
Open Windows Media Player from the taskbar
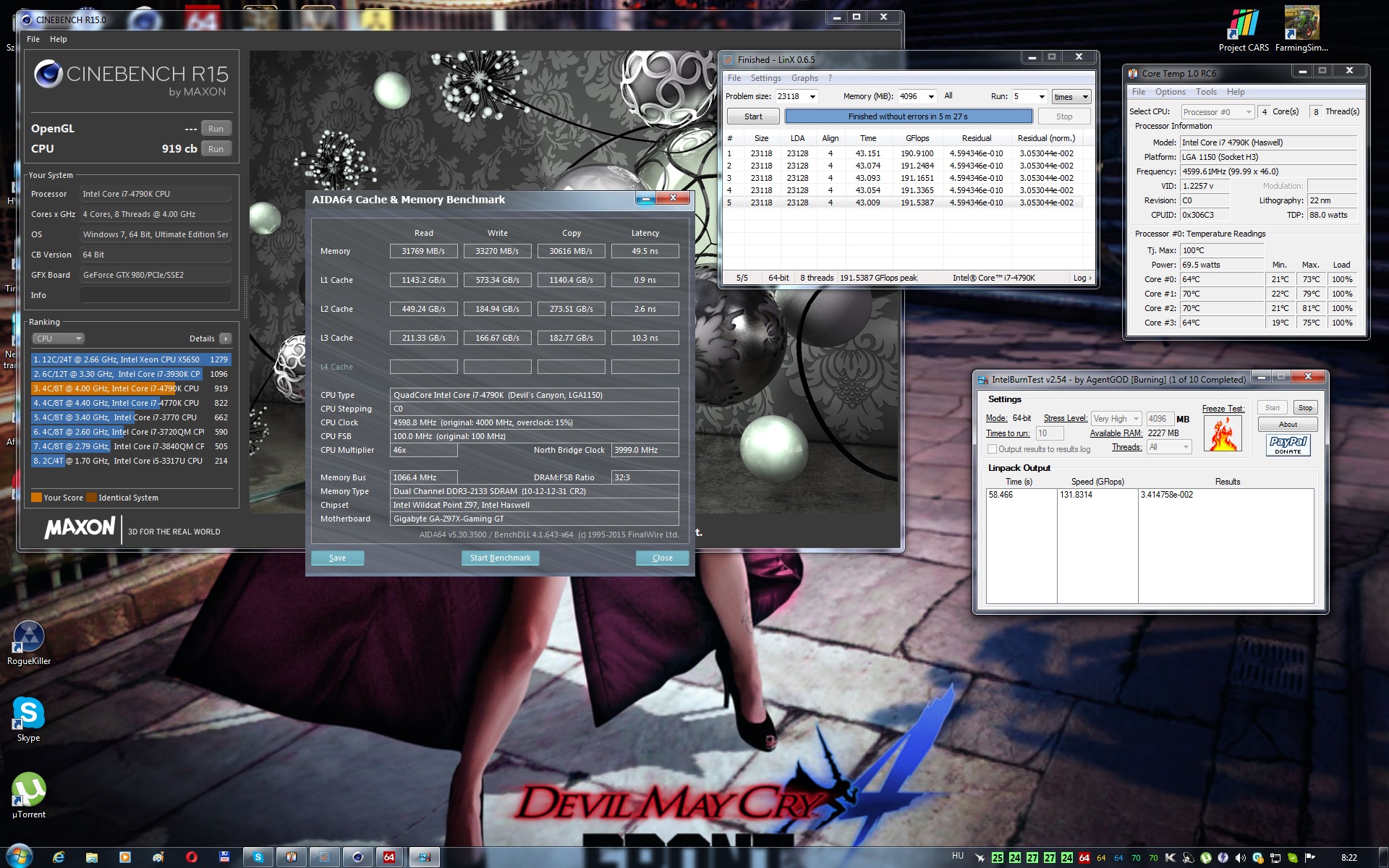click(x=125, y=857)
